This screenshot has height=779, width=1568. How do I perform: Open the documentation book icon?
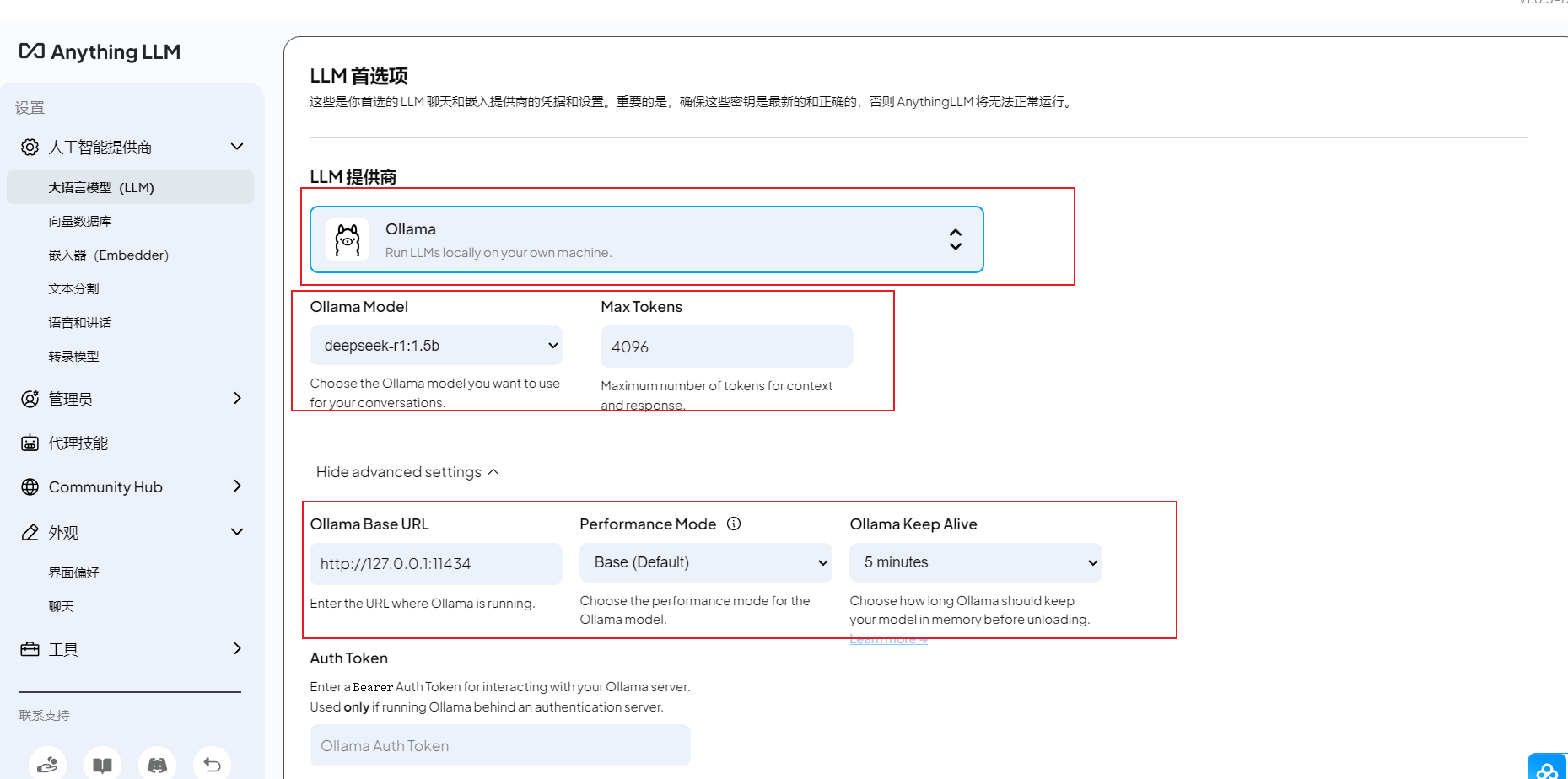coord(102,765)
